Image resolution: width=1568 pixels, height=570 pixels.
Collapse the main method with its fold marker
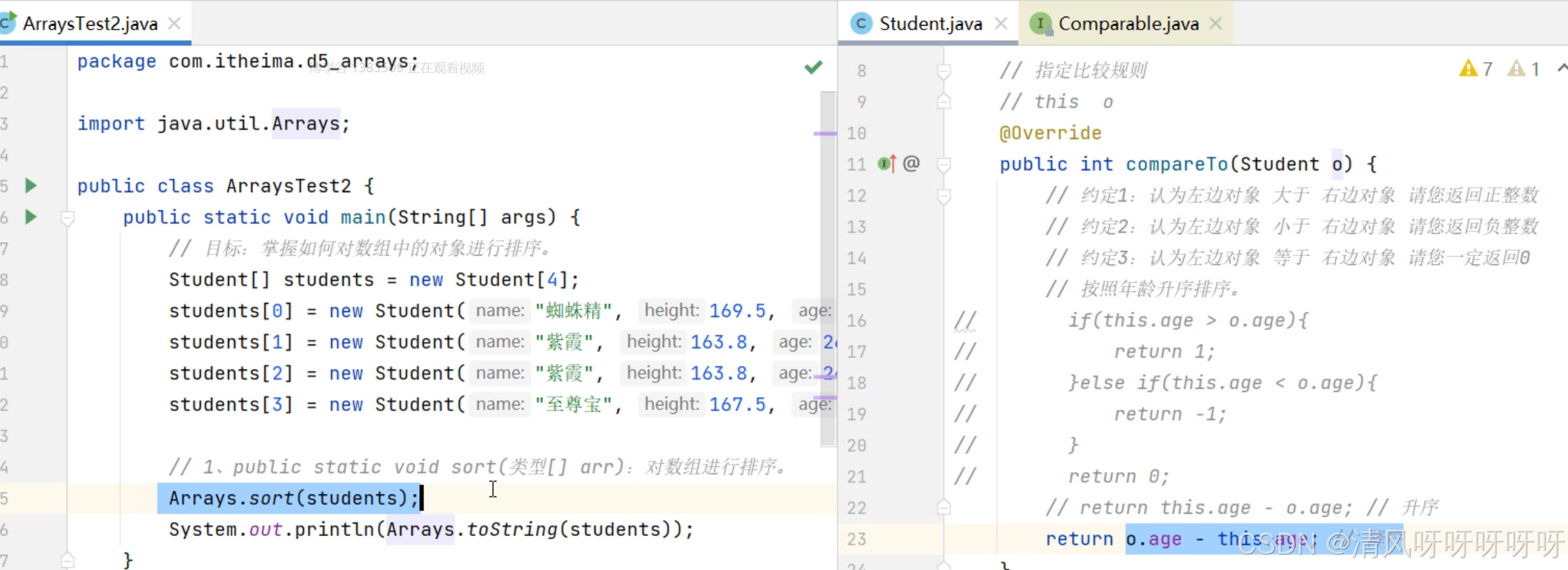pos(67,219)
